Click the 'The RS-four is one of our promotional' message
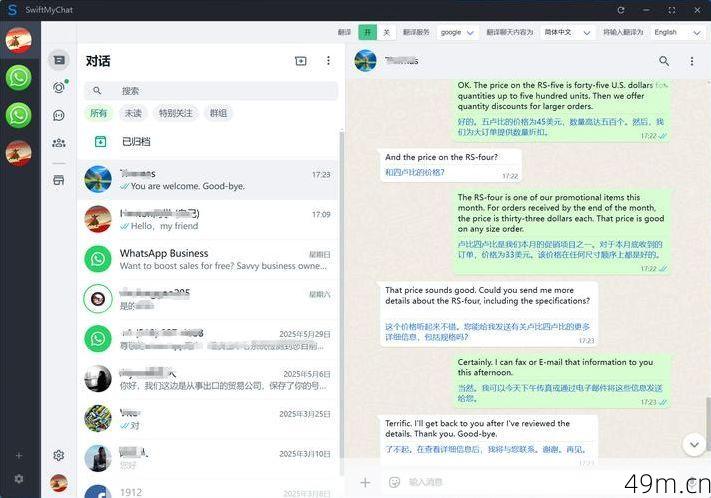The image size is (711, 498). [x=561, y=231]
